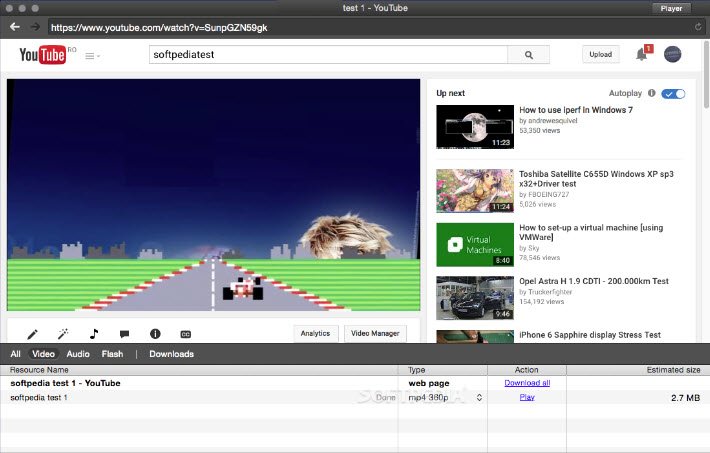
Task: Open the mp4 360p format dropdown
Action: point(445,397)
